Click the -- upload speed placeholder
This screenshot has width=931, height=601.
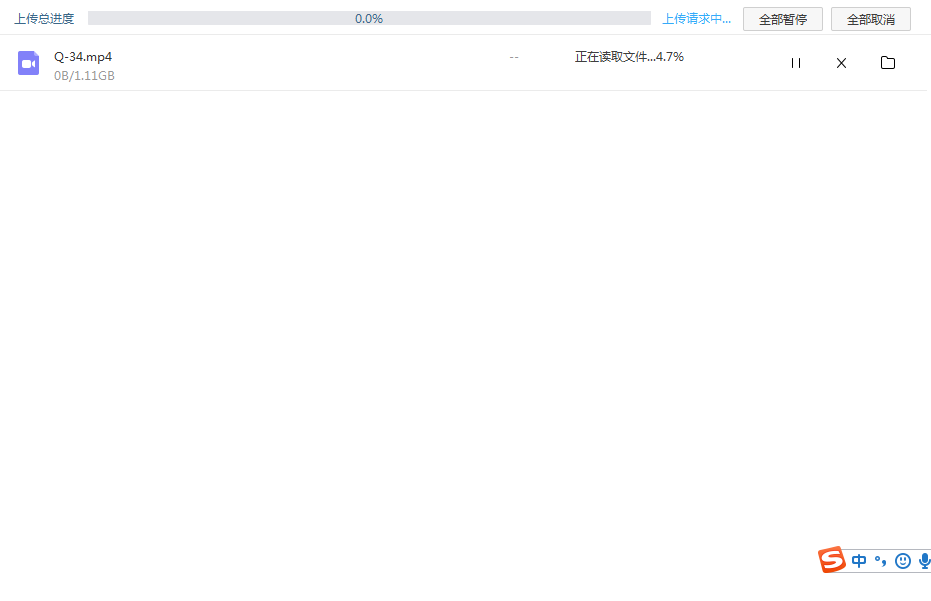tap(514, 57)
